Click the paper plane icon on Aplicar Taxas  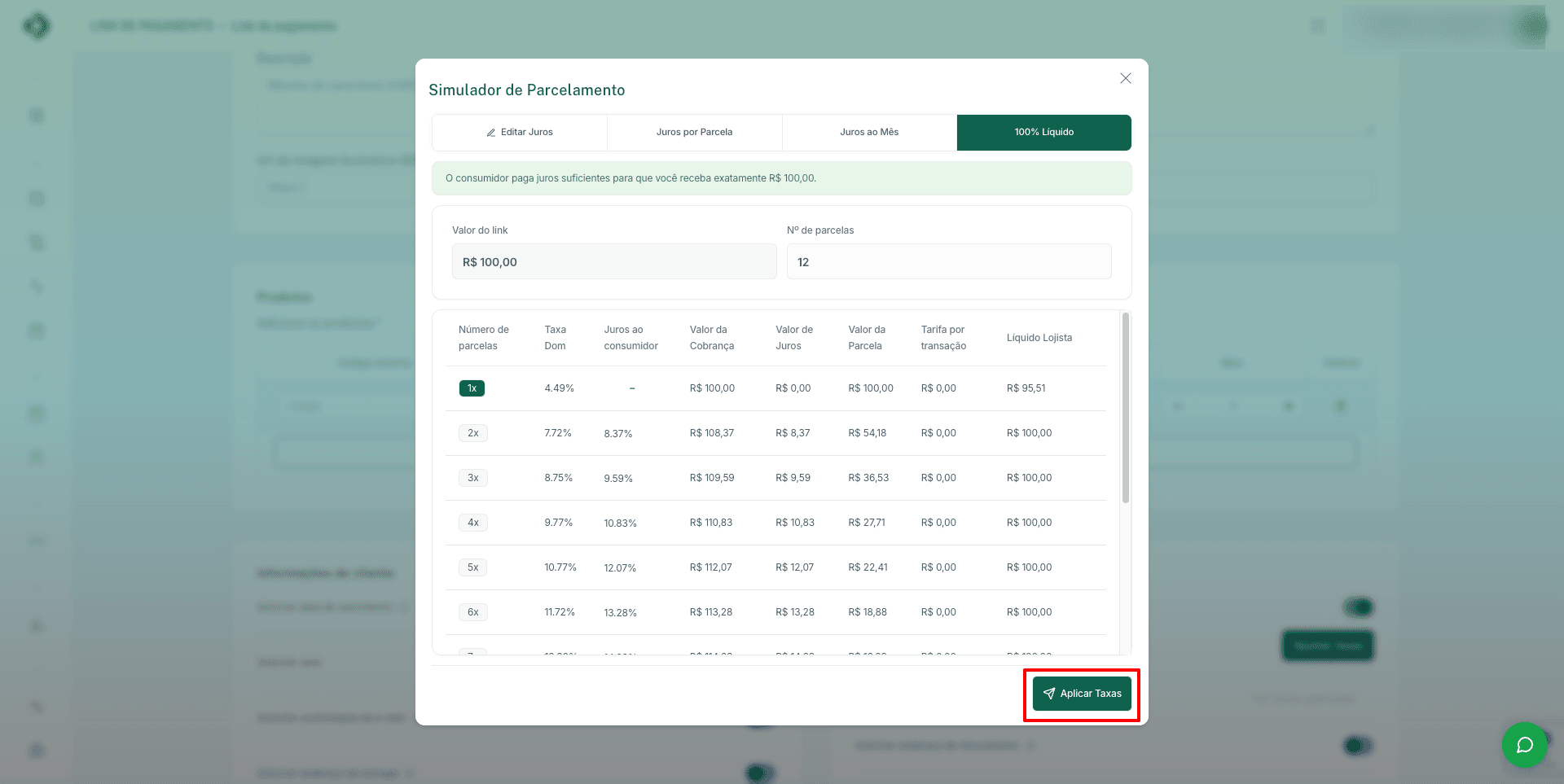[x=1049, y=694]
